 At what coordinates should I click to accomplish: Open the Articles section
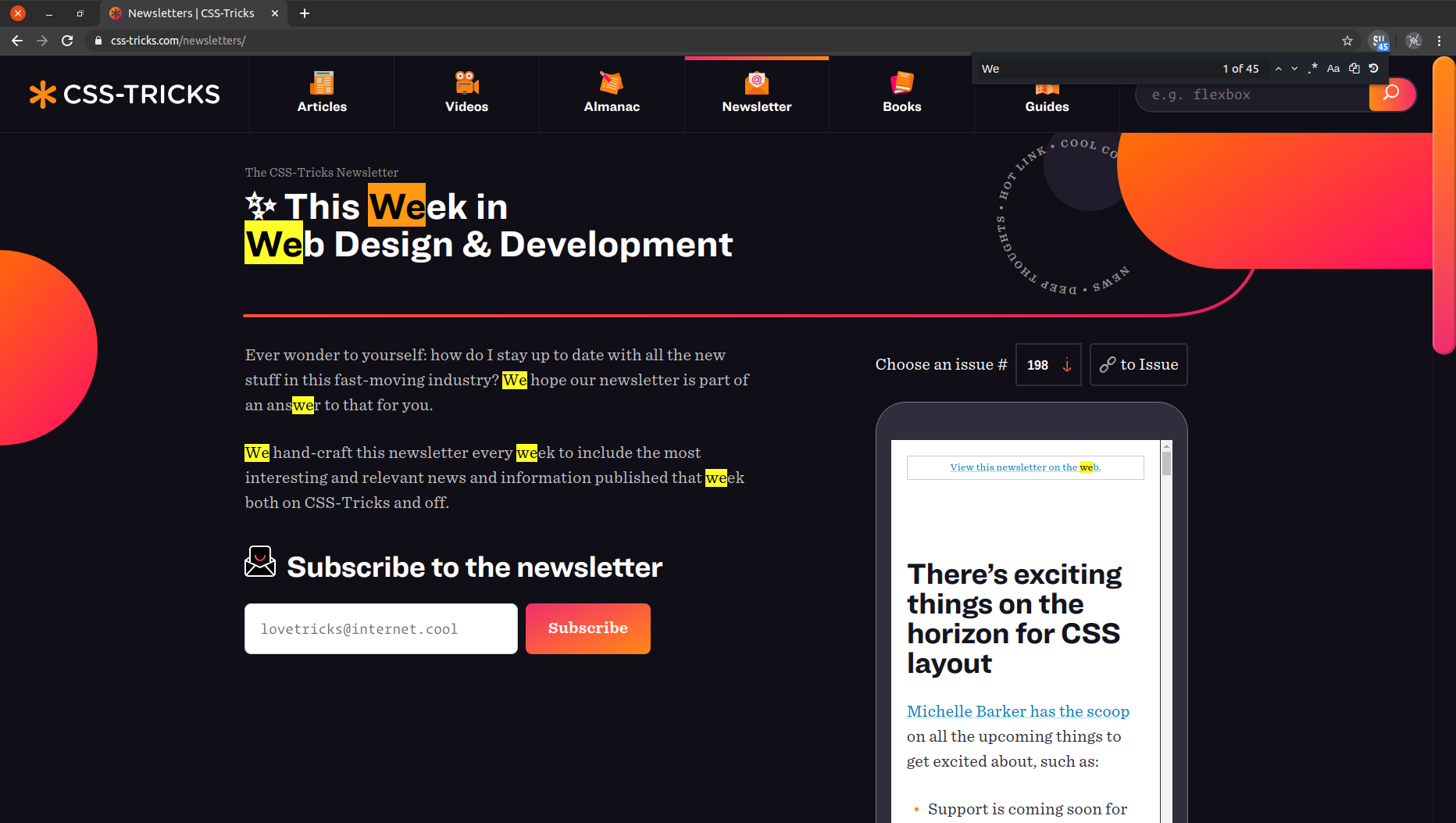pyautogui.click(x=322, y=94)
